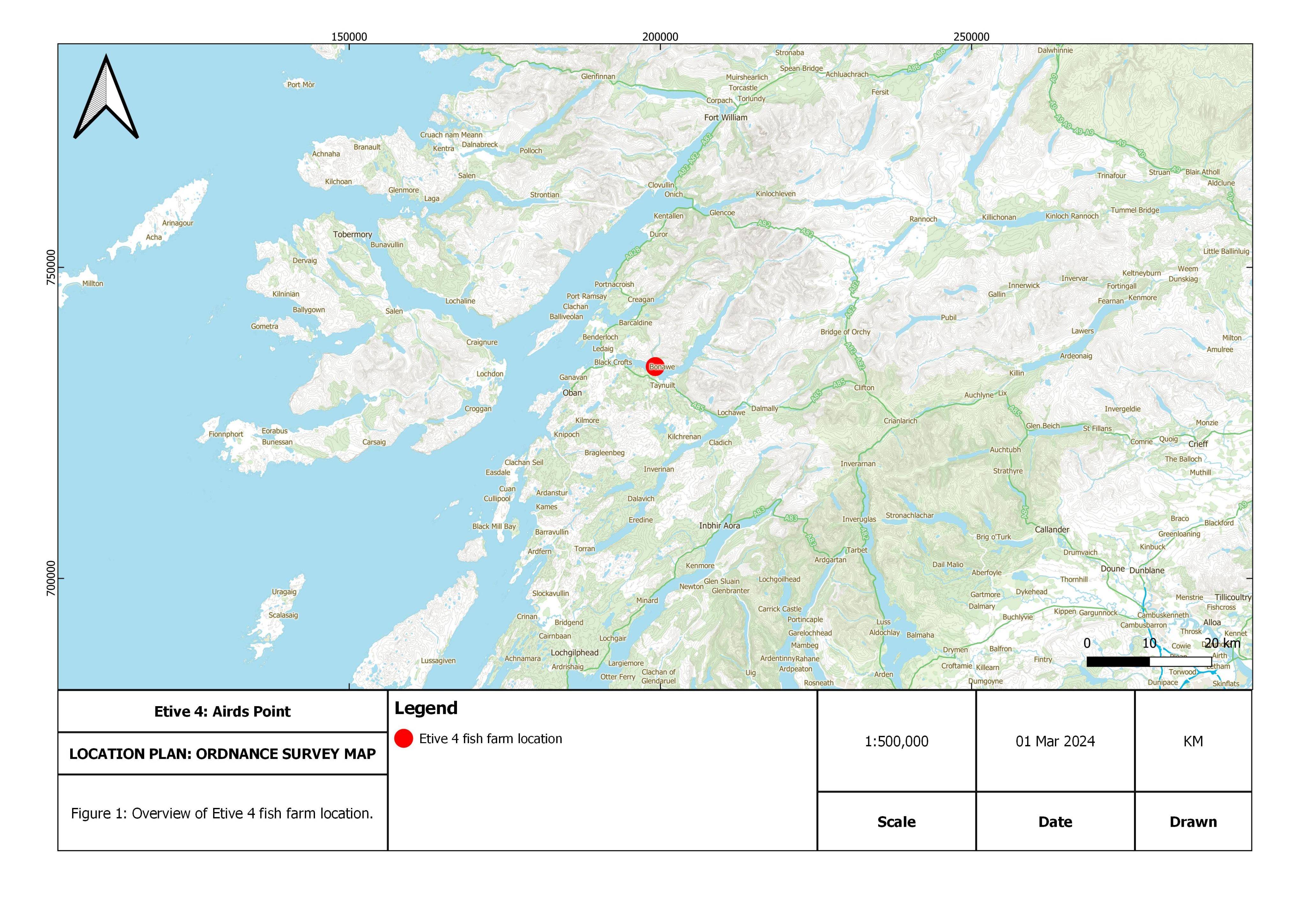1307x924 pixels.
Task: Click the 'Scalasaig' place label
Action: (x=283, y=616)
